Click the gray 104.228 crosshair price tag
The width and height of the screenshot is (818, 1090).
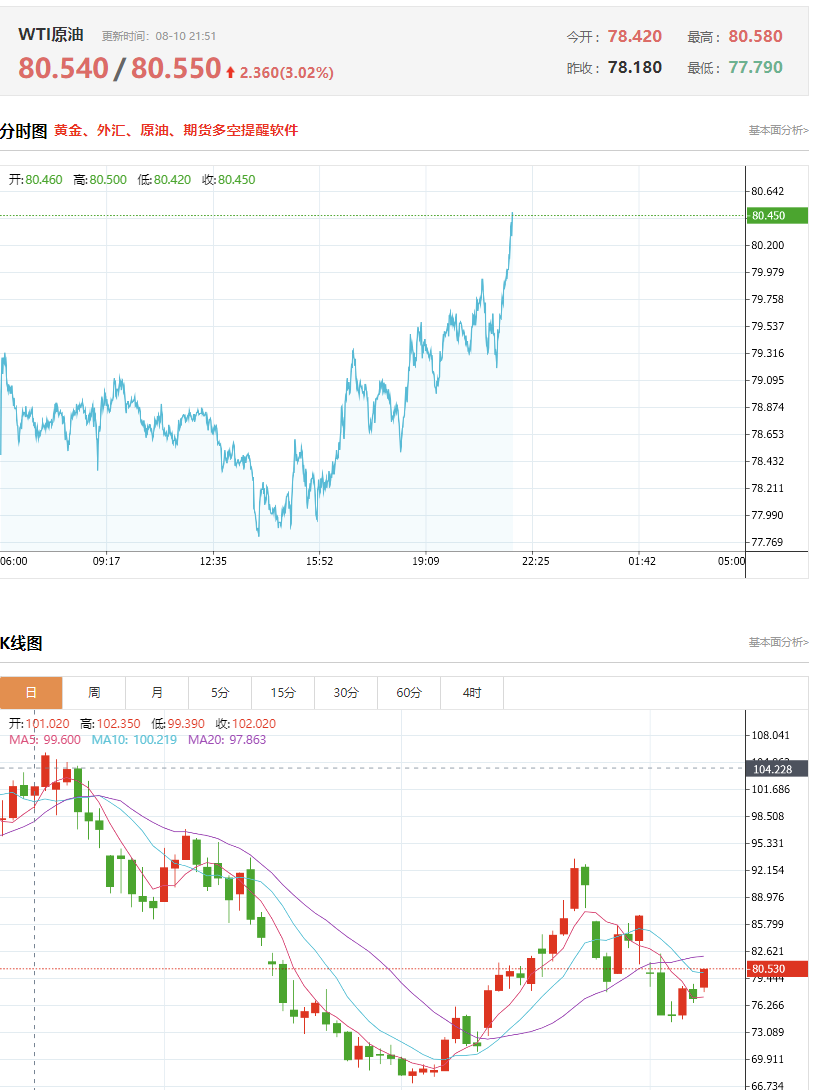coord(777,769)
